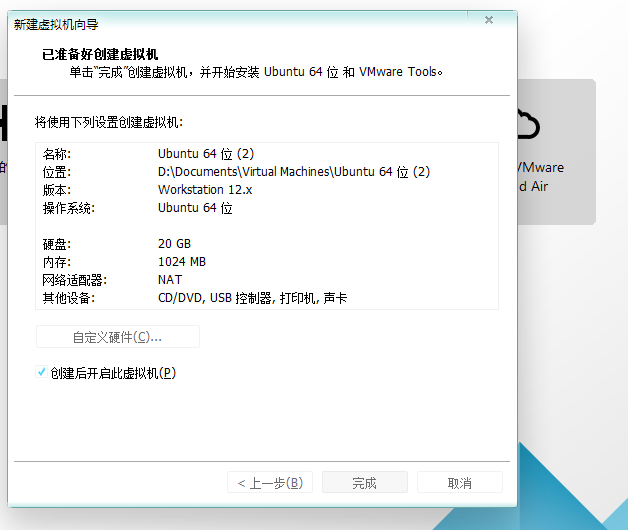This screenshot has width=628, height=530.
Task: Click the VMware Air text in background window
Action: (x=540, y=177)
